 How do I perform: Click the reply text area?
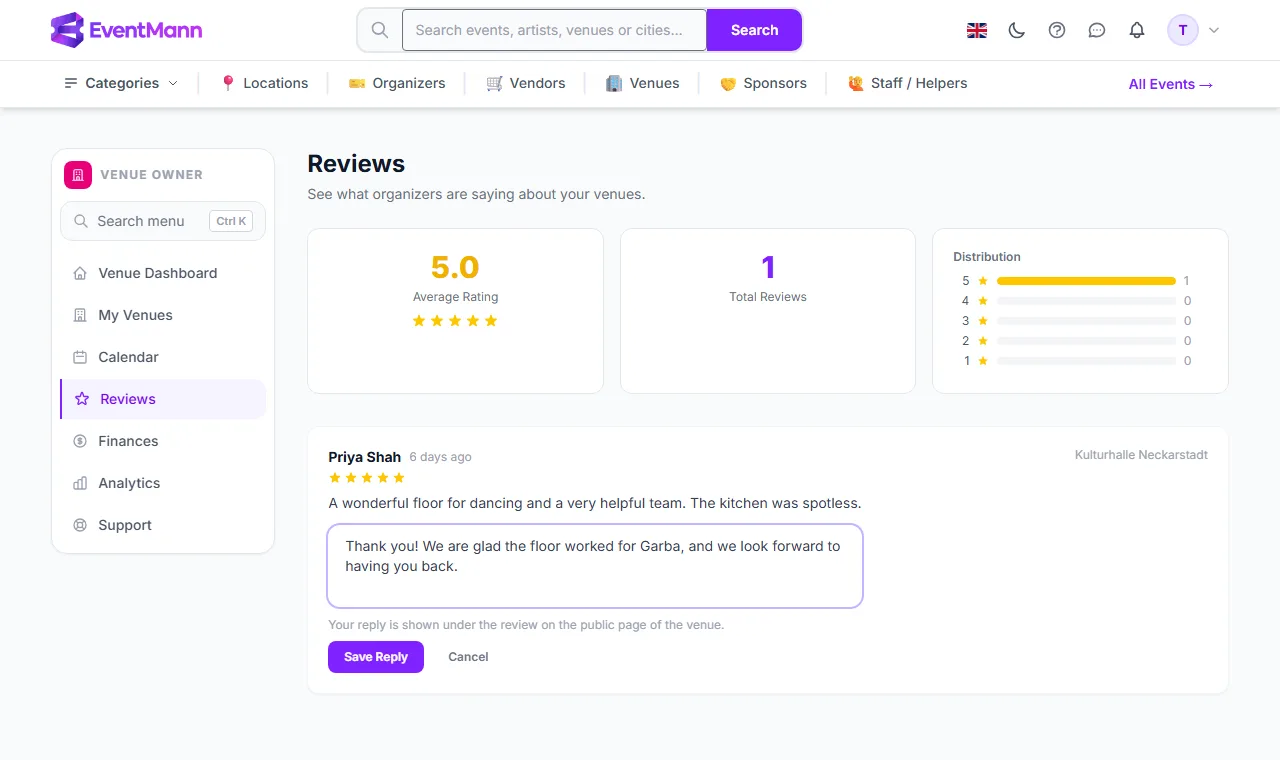(x=595, y=566)
